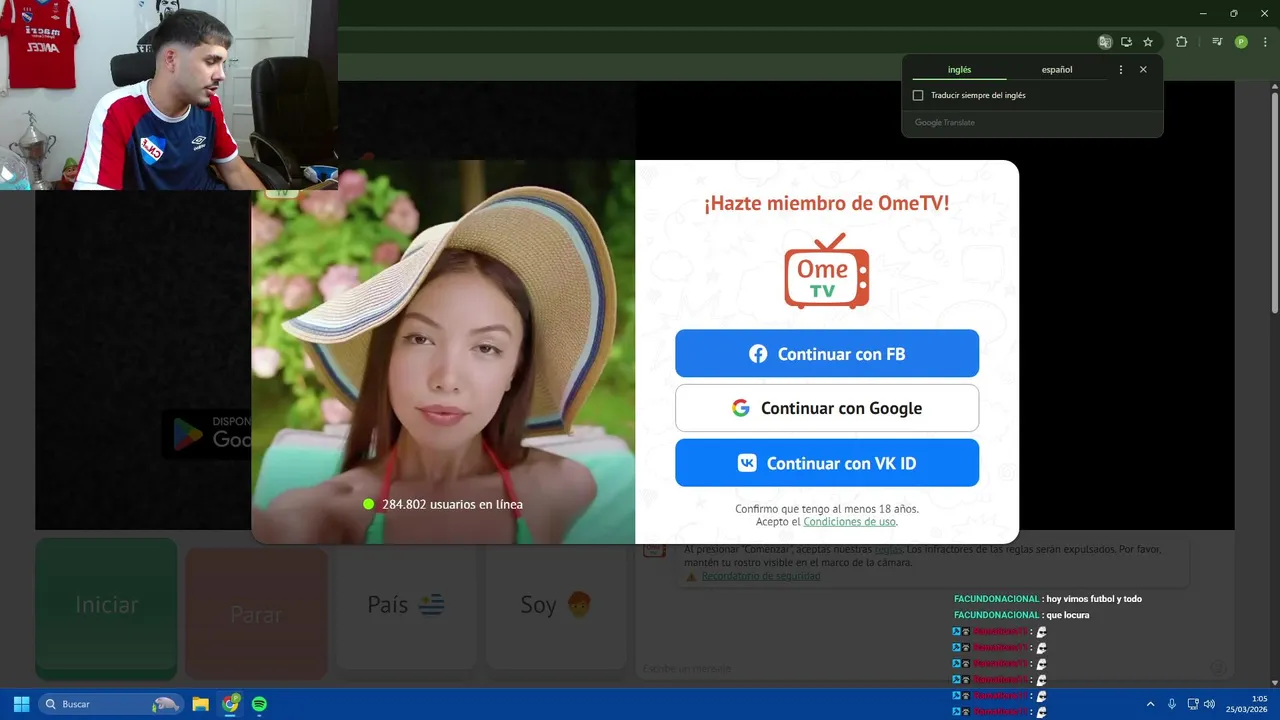
Task: Click the microphone tray icon
Action: point(1172,704)
